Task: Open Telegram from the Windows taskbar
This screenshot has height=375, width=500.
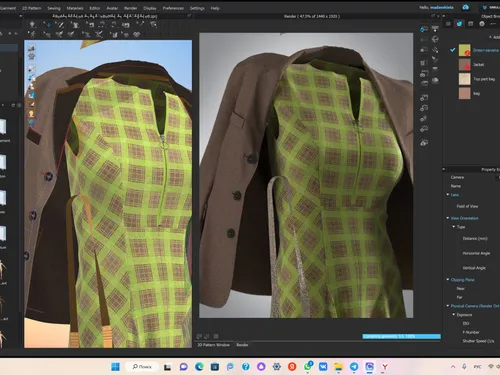Action: coord(354,367)
